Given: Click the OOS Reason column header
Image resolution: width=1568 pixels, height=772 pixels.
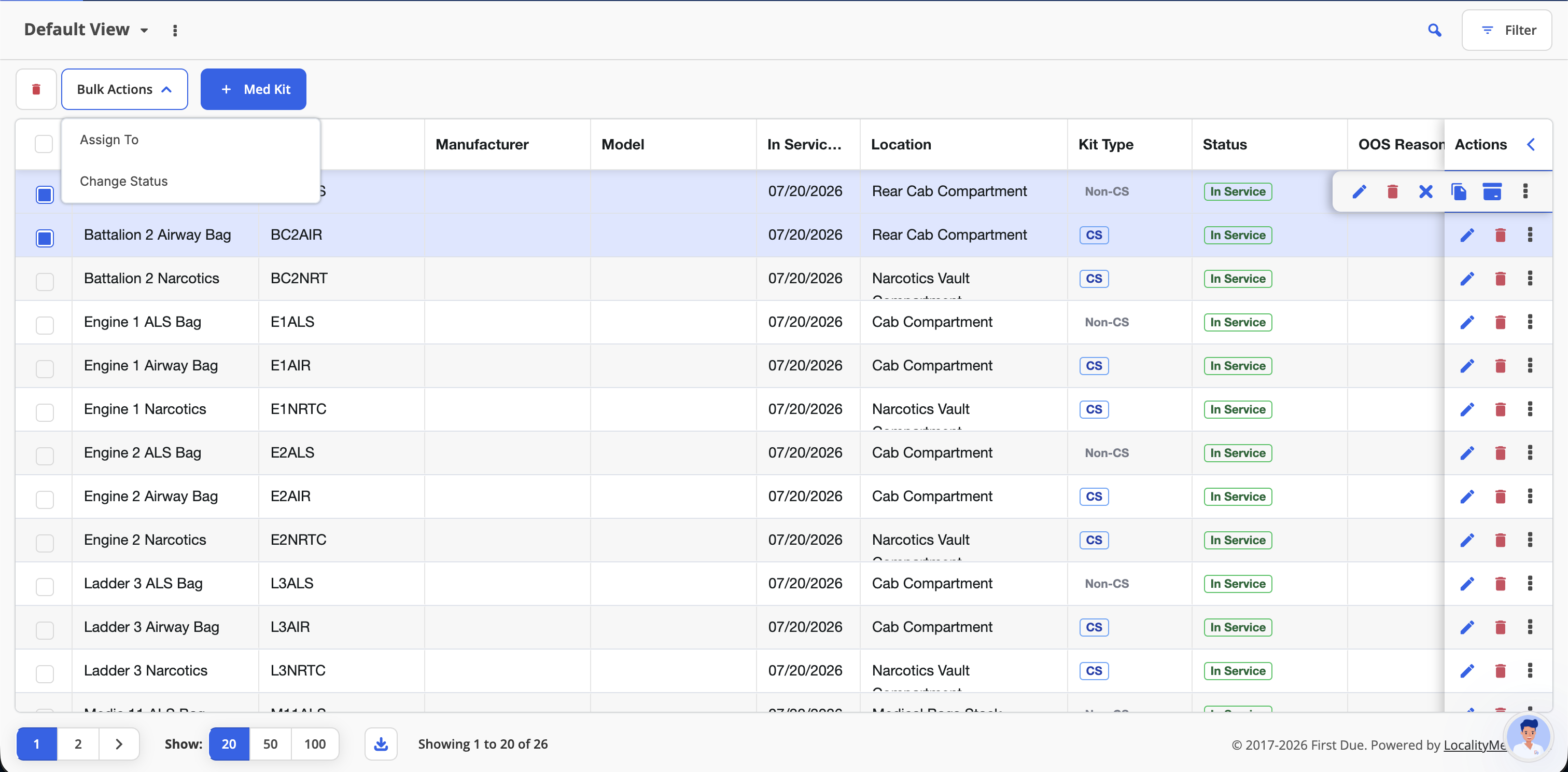Looking at the screenshot, I should 1401,144.
